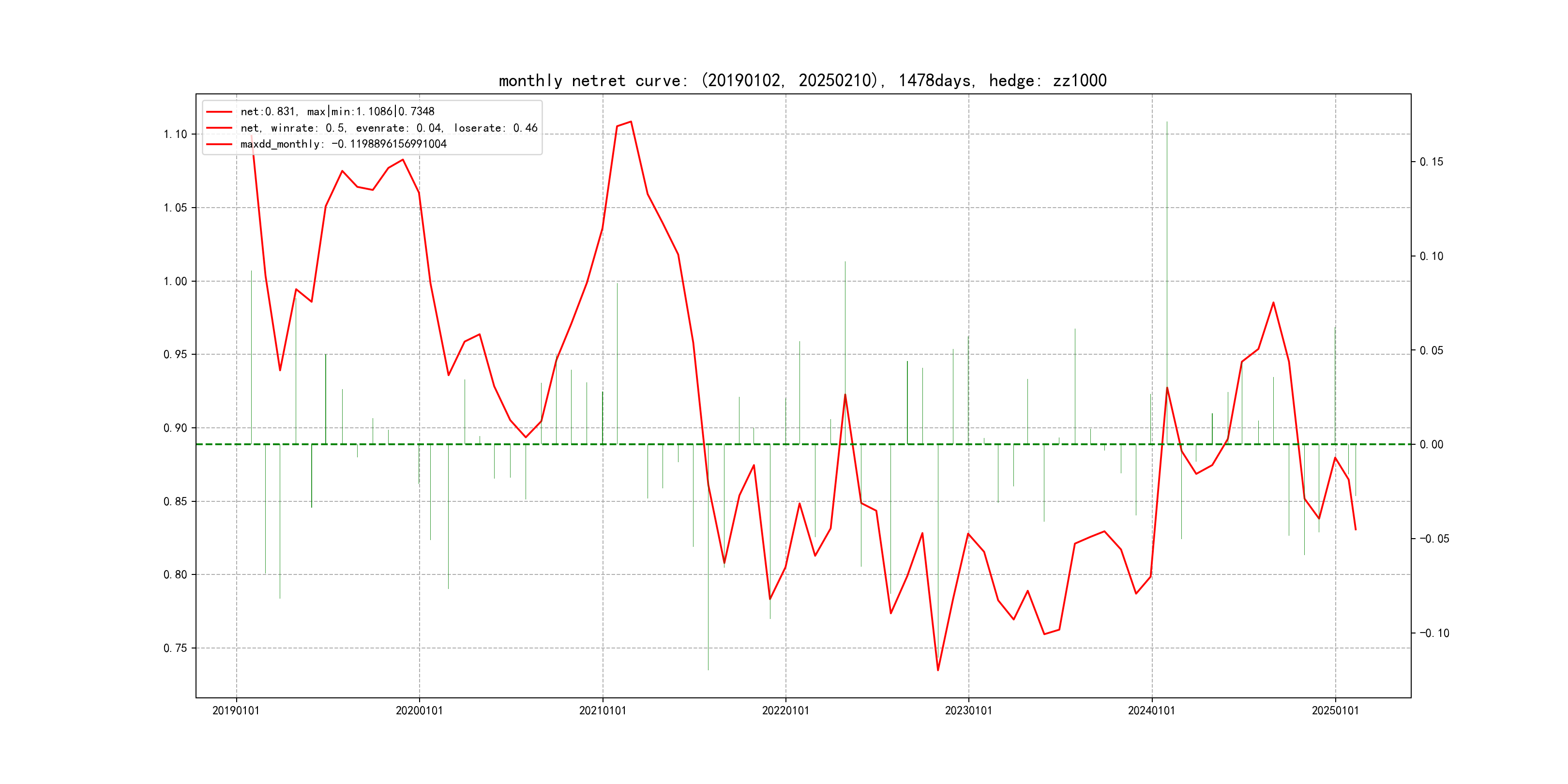
Task: Click the chart title mentioning hedge zz1000
Action: 802,81
